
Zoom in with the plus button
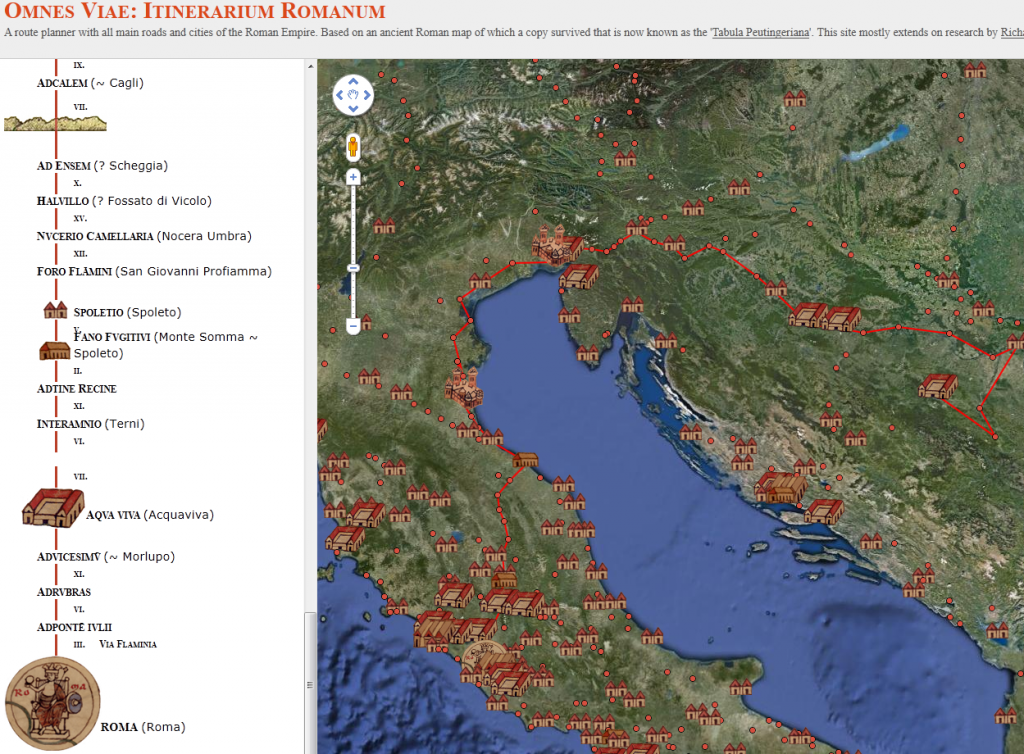pyautogui.click(x=353, y=177)
